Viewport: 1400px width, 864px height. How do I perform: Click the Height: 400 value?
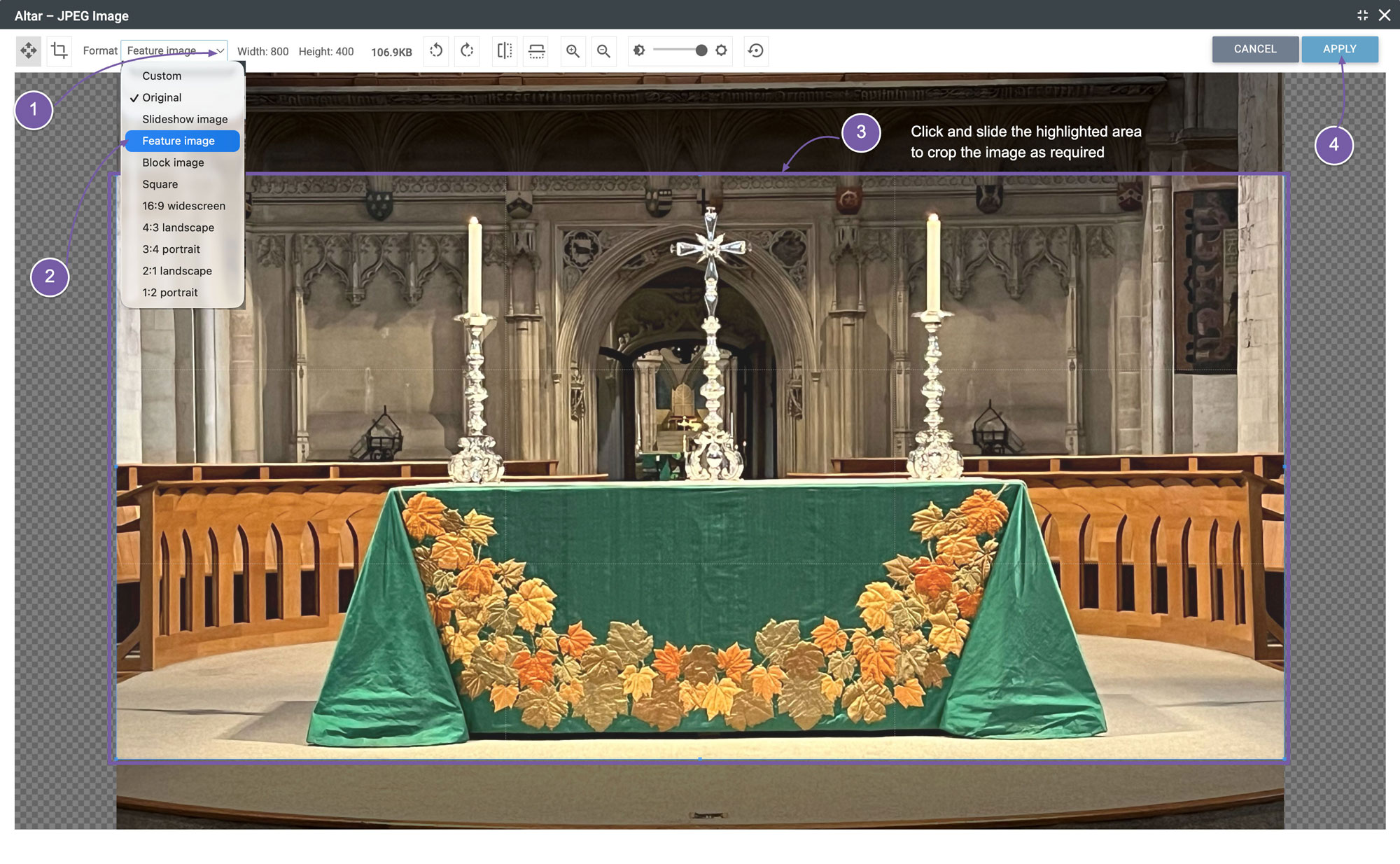pyautogui.click(x=326, y=51)
